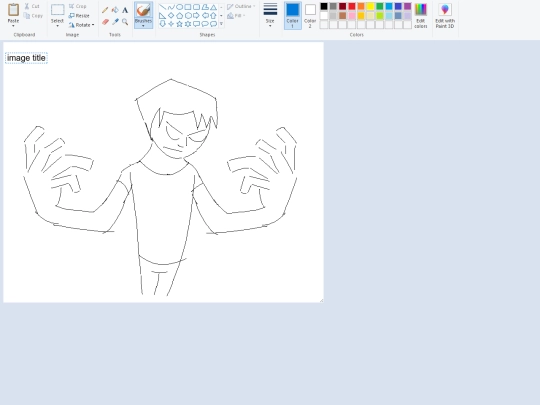Select the Rounded rectangular callout shape
The image size is (540, 405).
(196, 24)
